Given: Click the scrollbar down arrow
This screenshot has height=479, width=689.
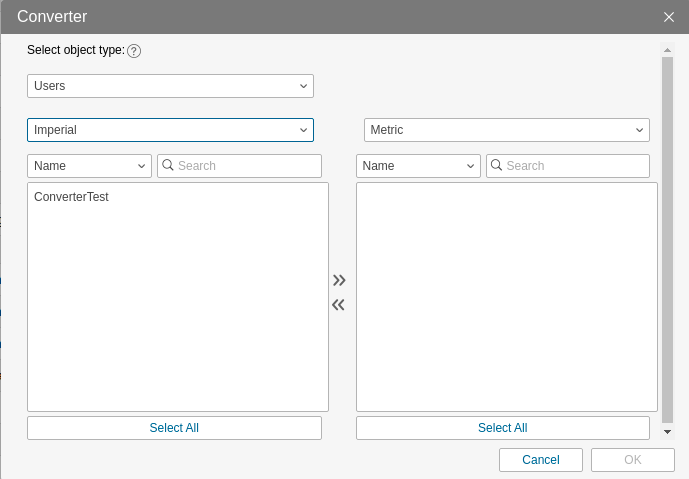Looking at the screenshot, I should (668, 432).
